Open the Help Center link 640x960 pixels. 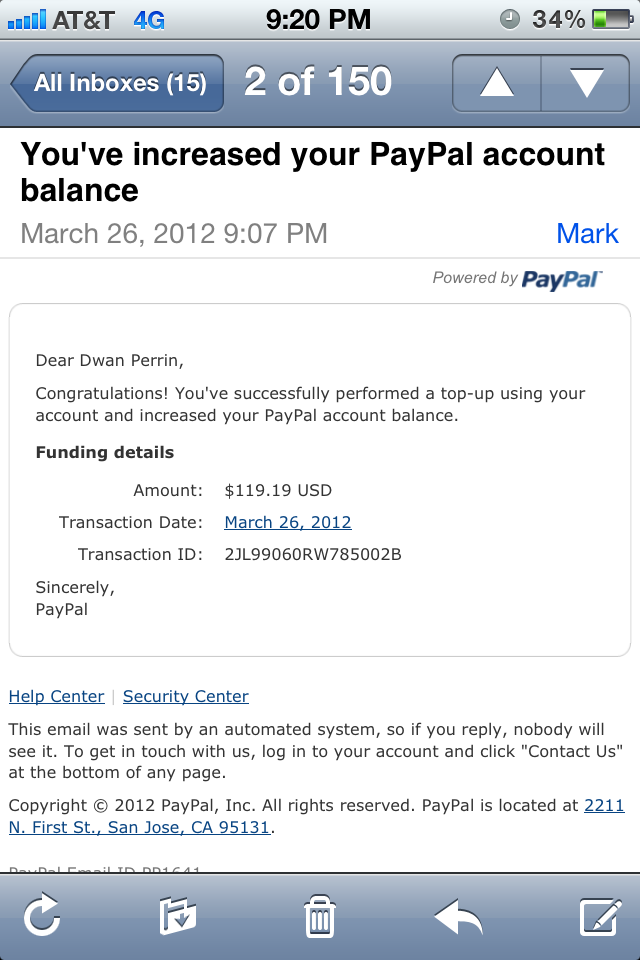[x=56, y=696]
